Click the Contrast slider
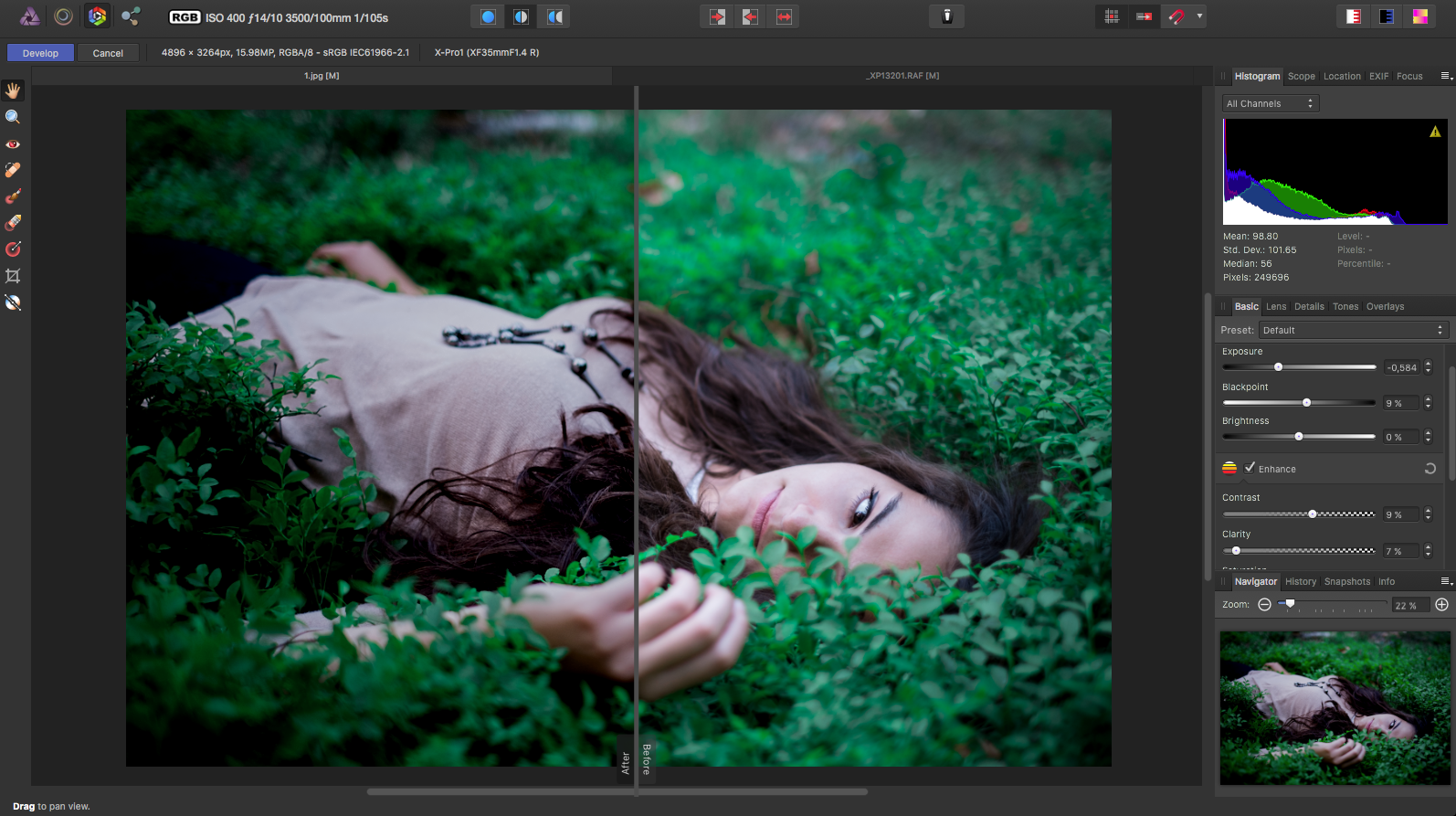 pos(1299,514)
